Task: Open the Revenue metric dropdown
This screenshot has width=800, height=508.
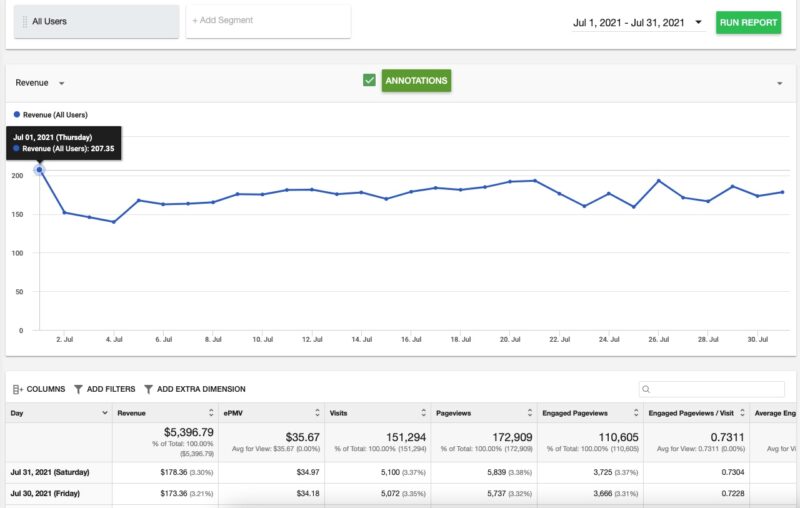Action: (x=40, y=83)
